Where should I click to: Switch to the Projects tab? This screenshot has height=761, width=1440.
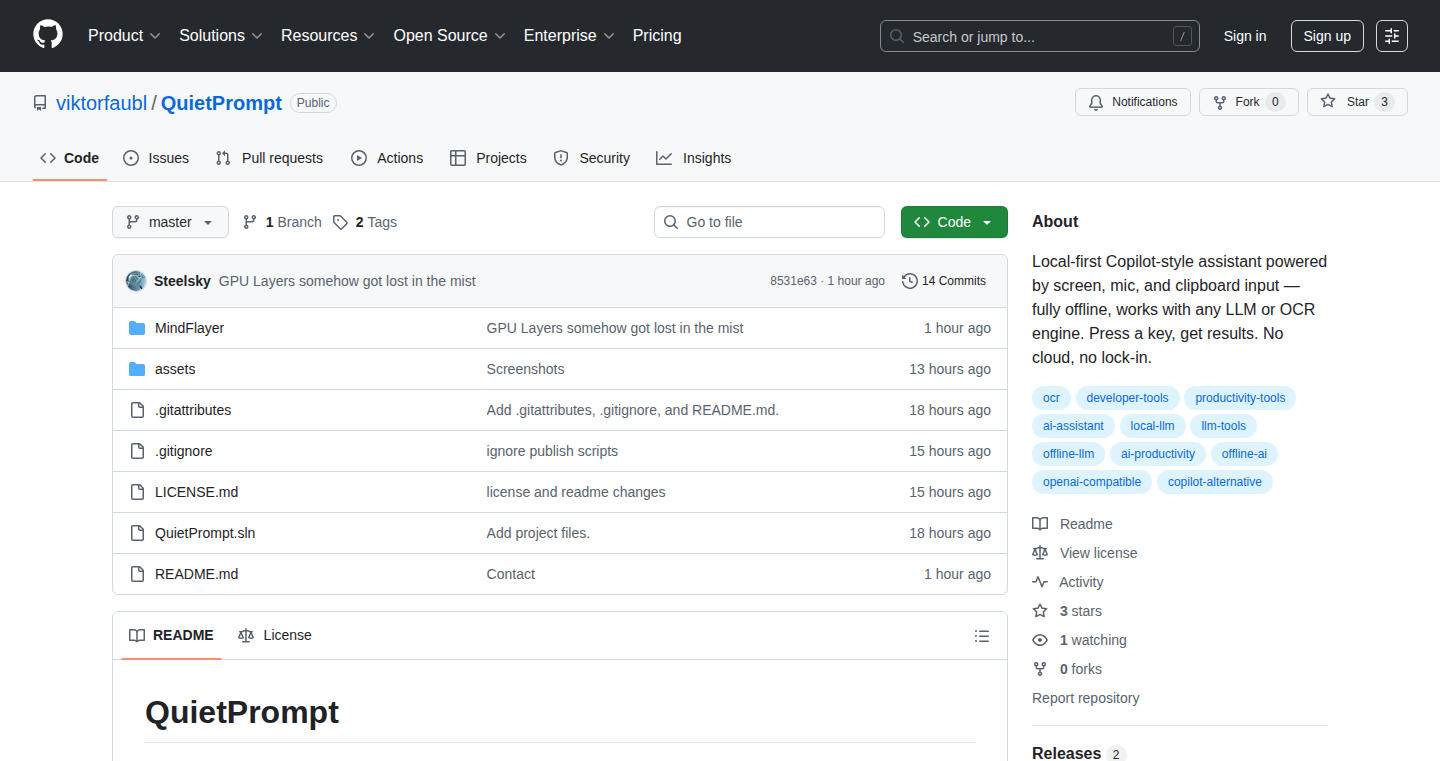tap(488, 158)
